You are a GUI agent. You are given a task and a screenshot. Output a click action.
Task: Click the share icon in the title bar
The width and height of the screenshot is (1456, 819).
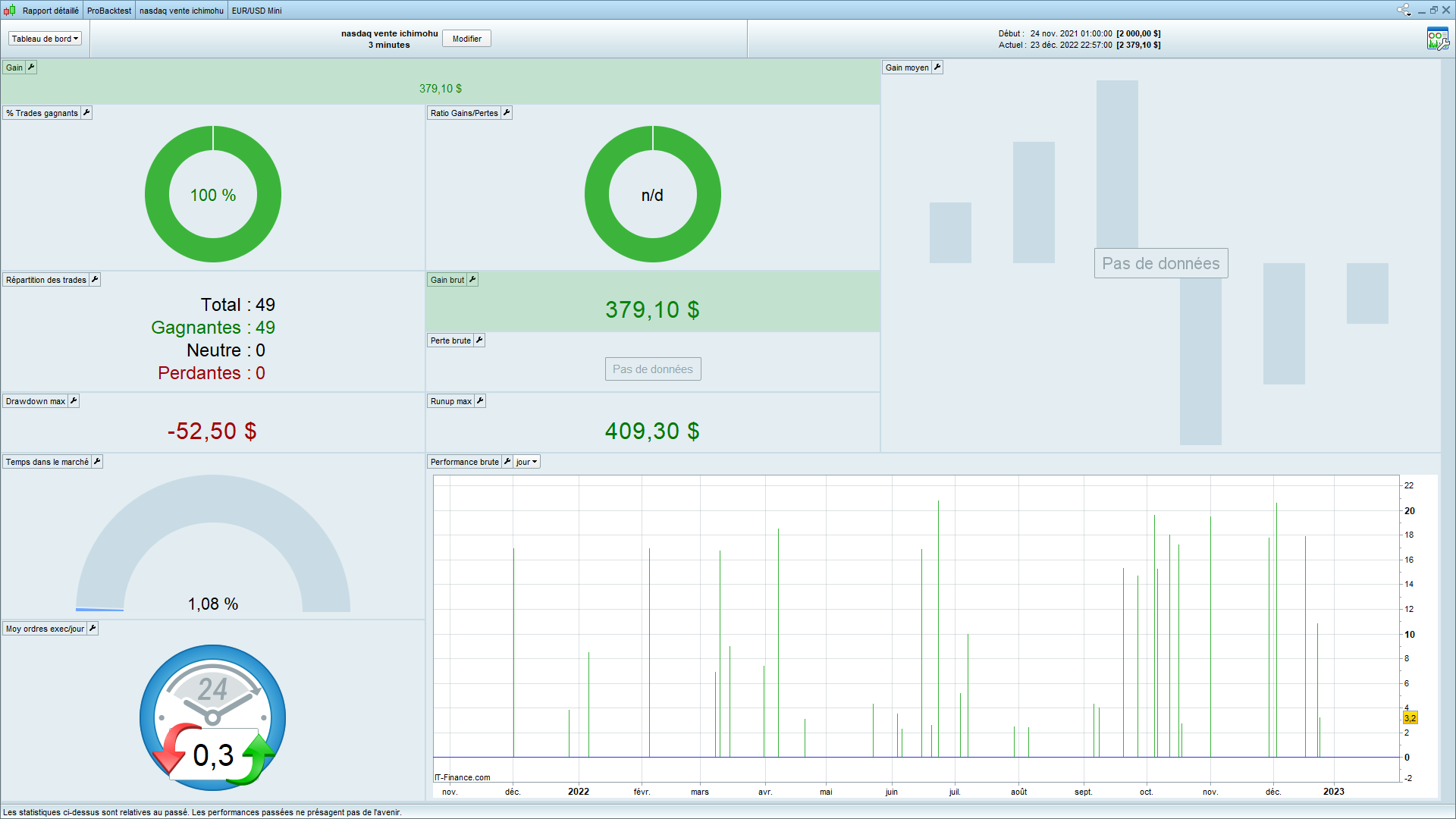(x=1402, y=10)
